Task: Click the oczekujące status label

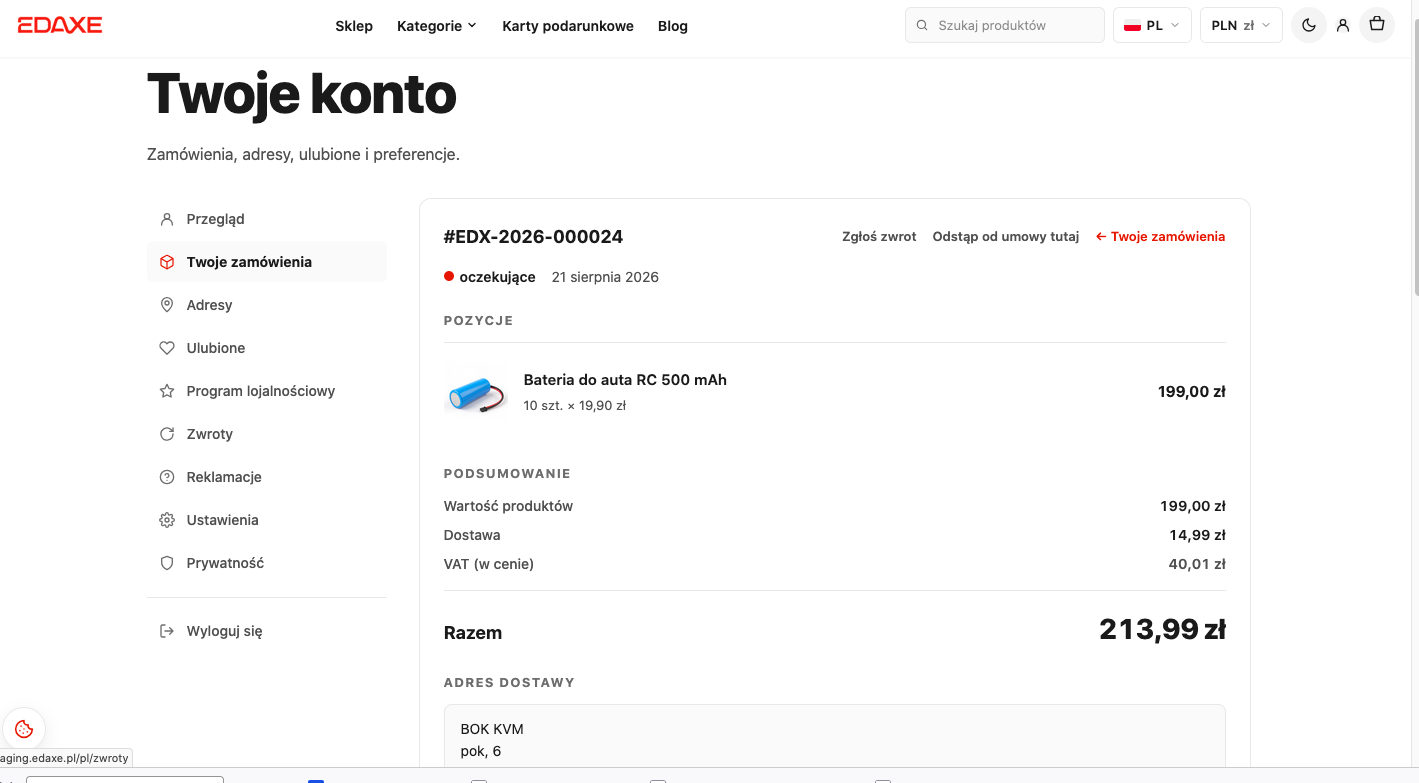Action: click(497, 277)
